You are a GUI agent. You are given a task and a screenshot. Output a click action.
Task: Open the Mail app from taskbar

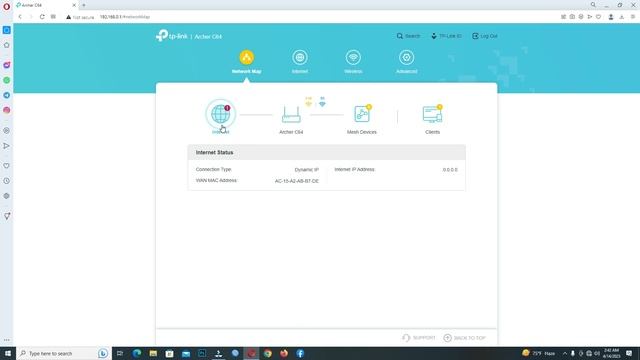coord(186,353)
